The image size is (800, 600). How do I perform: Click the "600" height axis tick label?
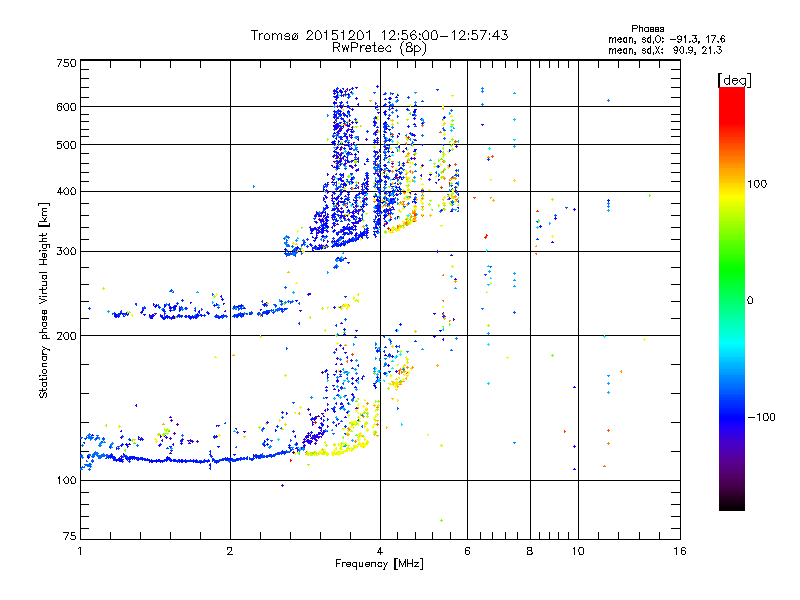point(66,107)
